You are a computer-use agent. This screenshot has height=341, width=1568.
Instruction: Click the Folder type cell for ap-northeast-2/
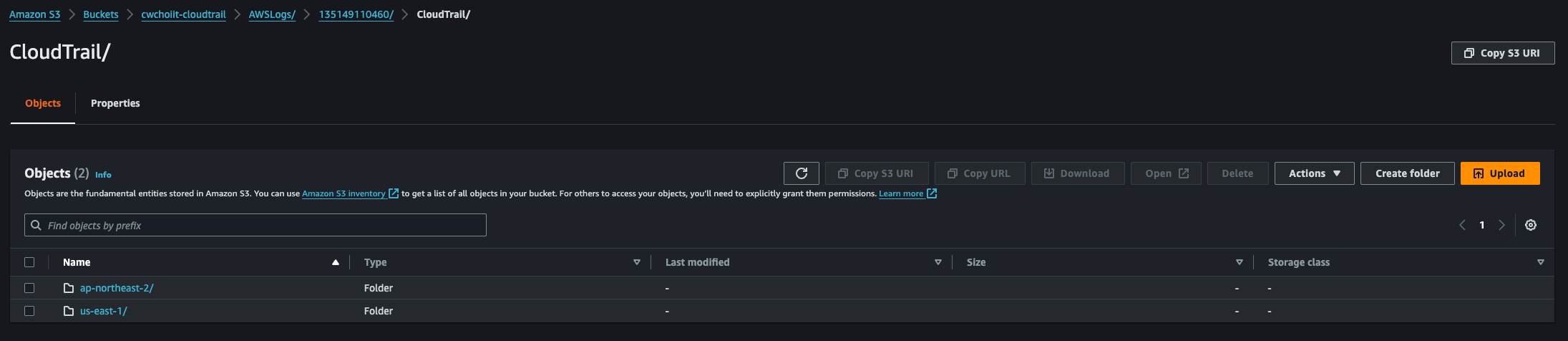pyautogui.click(x=379, y=288)
